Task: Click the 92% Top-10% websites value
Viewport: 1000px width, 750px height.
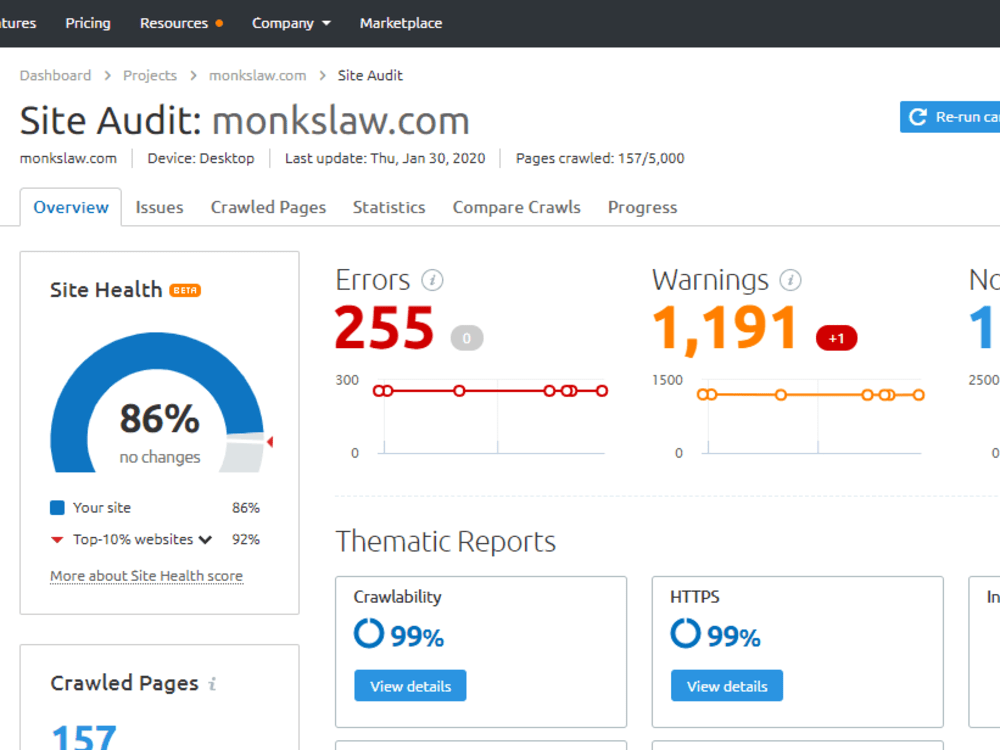Action: [x=246, y=540]
